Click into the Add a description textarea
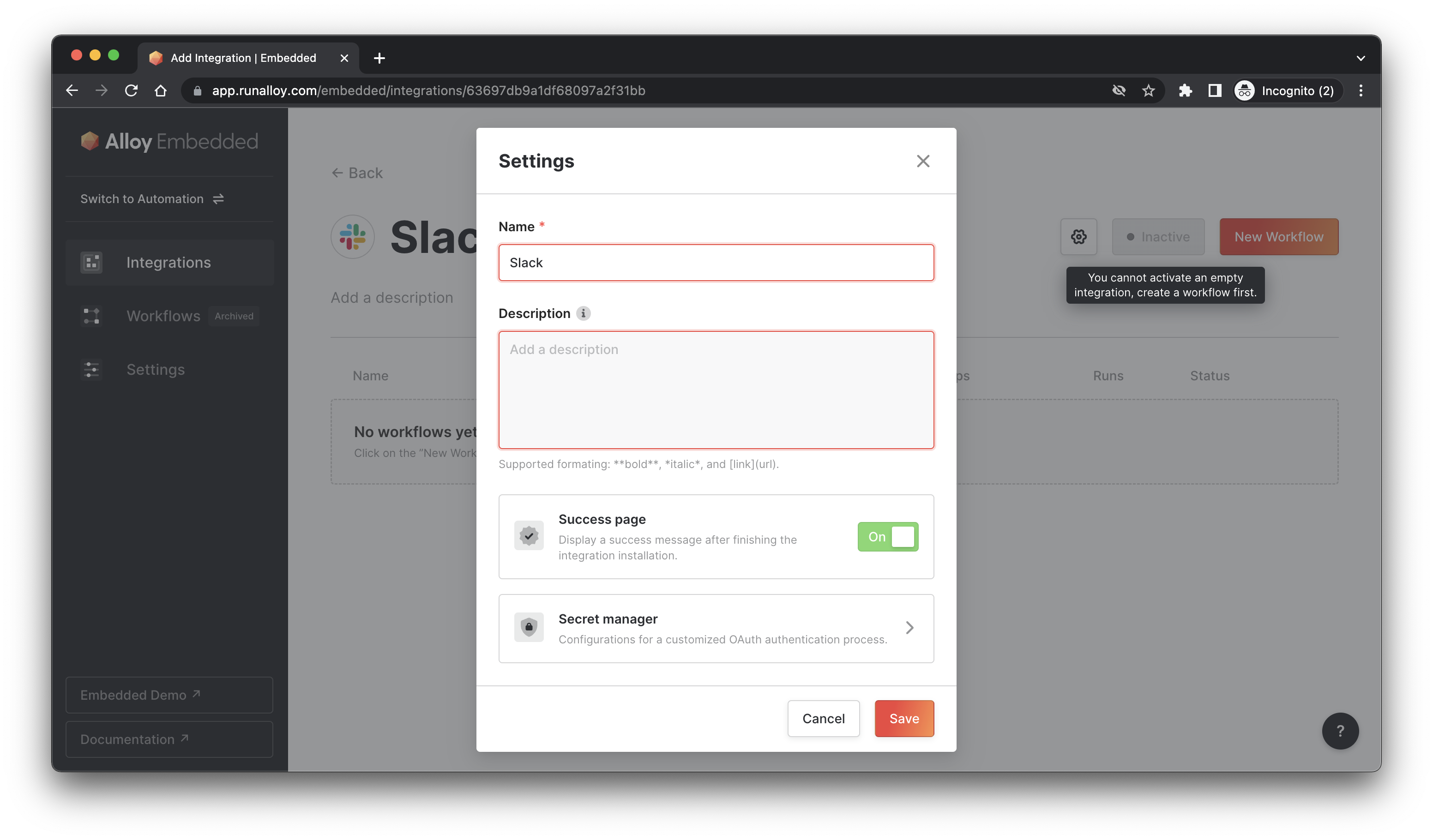 pyautogui.click(x=716, y=390)
